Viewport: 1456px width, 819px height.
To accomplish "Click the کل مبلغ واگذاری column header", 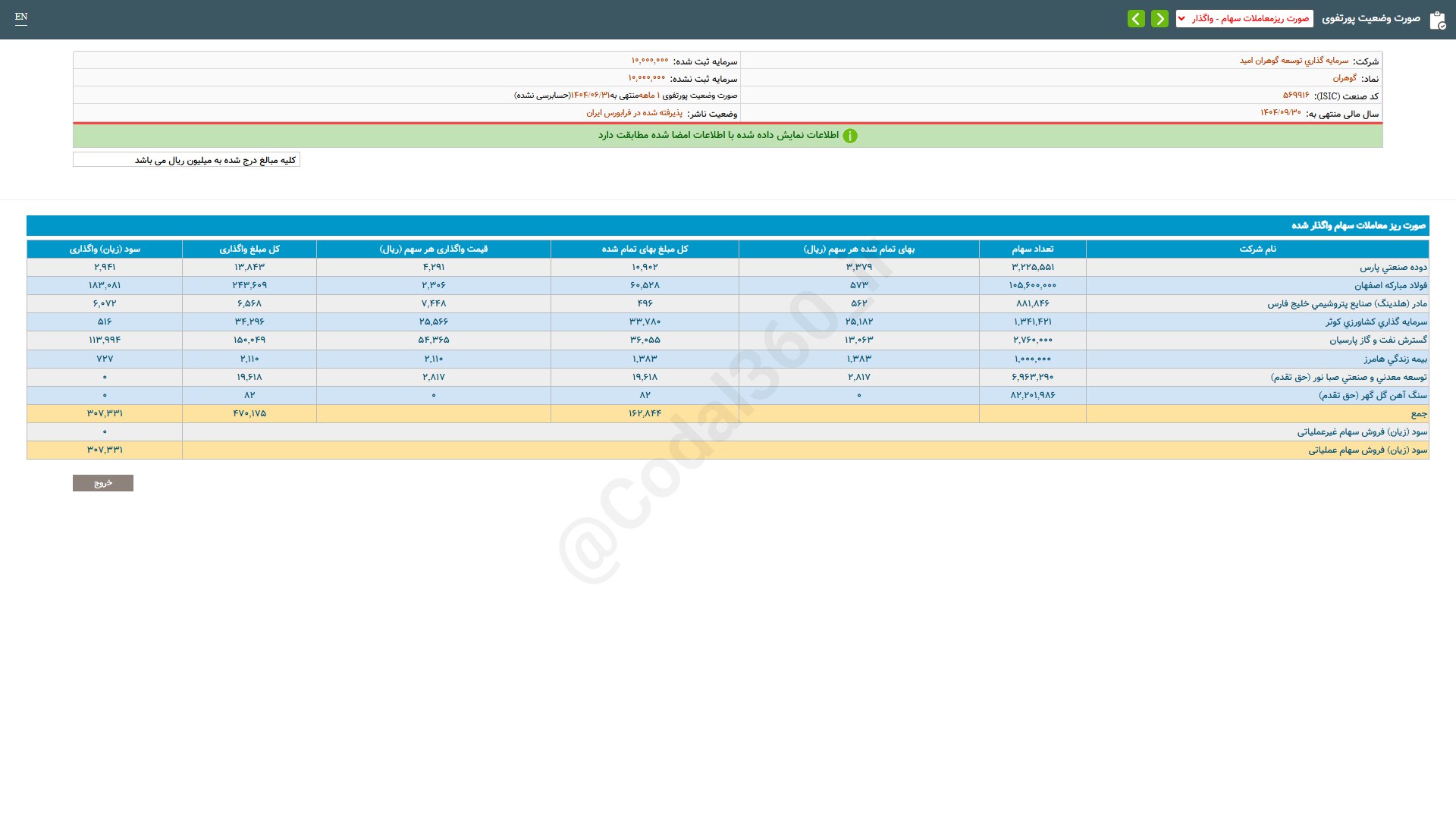I will click(x=249, y=249).
